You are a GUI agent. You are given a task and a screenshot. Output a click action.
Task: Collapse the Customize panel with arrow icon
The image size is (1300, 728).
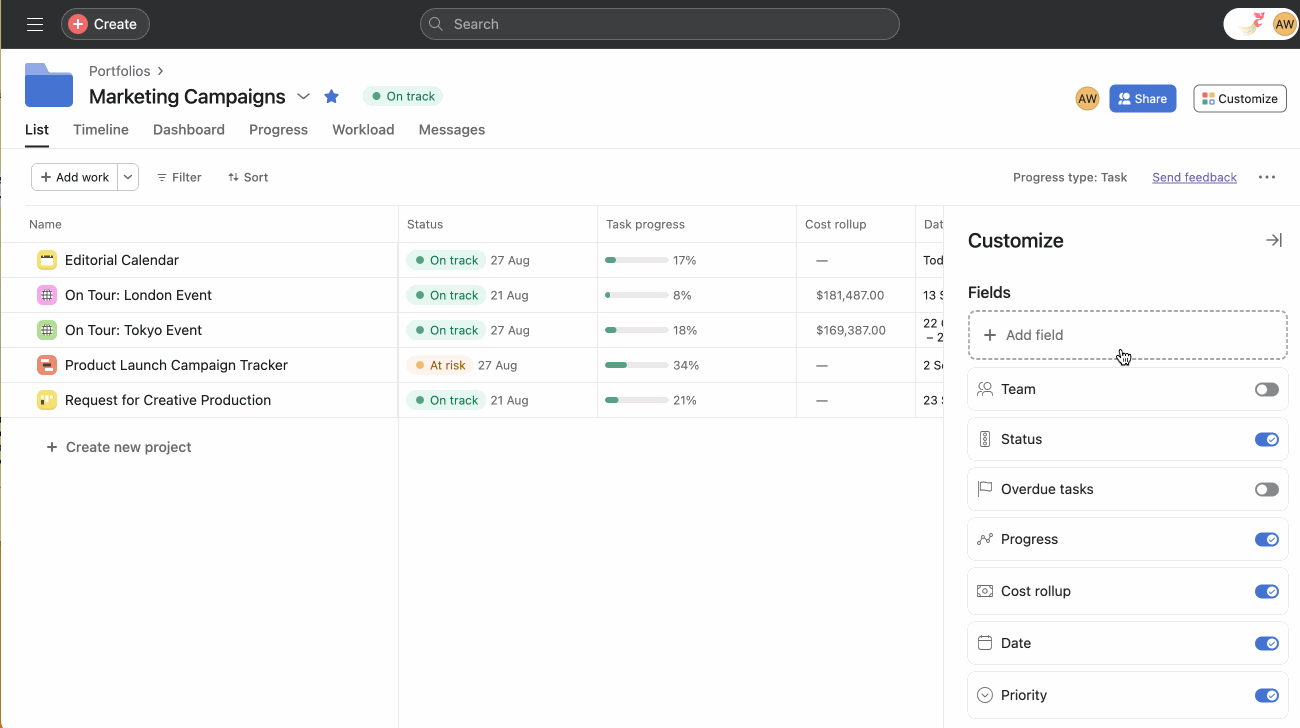click(1273, 240)
